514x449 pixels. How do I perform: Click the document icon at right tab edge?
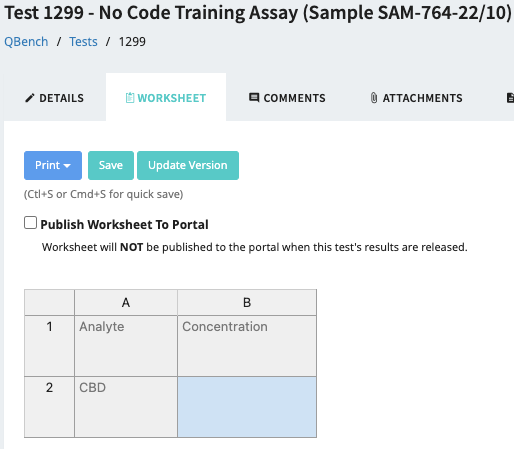pos(510,98)
